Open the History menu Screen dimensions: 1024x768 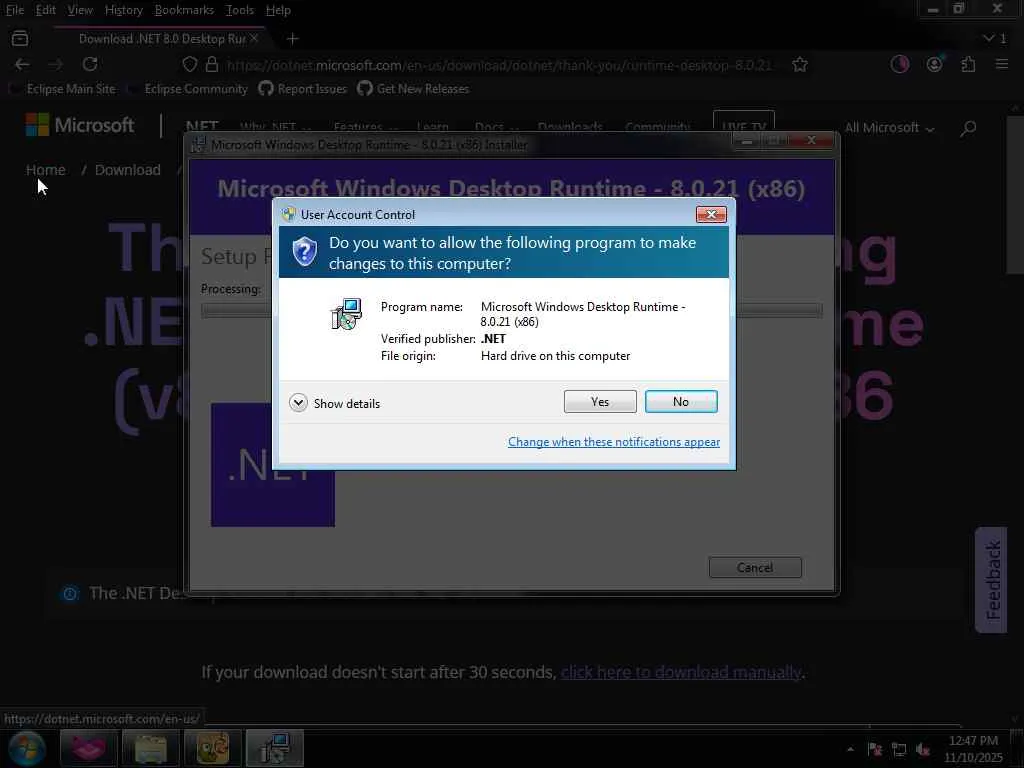click(123, 10)
